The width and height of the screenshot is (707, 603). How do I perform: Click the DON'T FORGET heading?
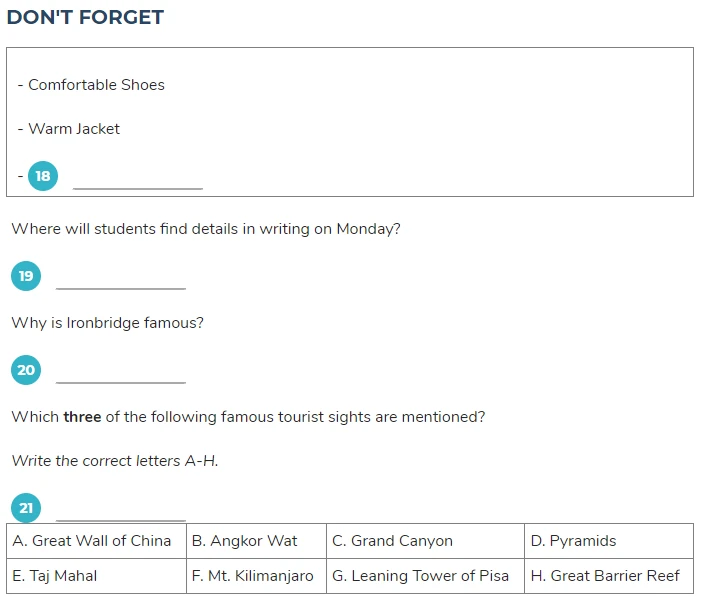click(x=85, y=18)
